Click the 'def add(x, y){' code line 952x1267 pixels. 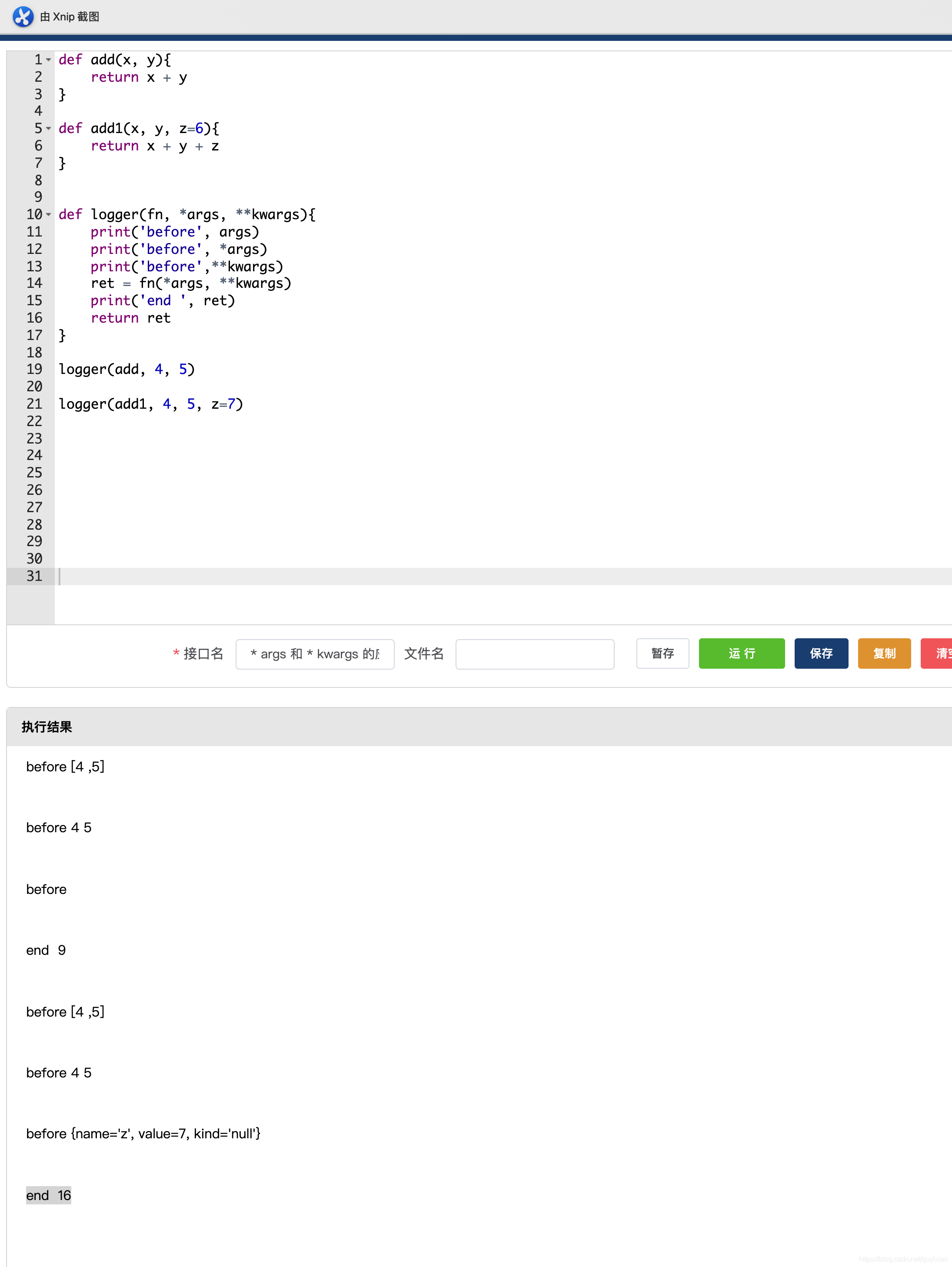click(115, 60)
